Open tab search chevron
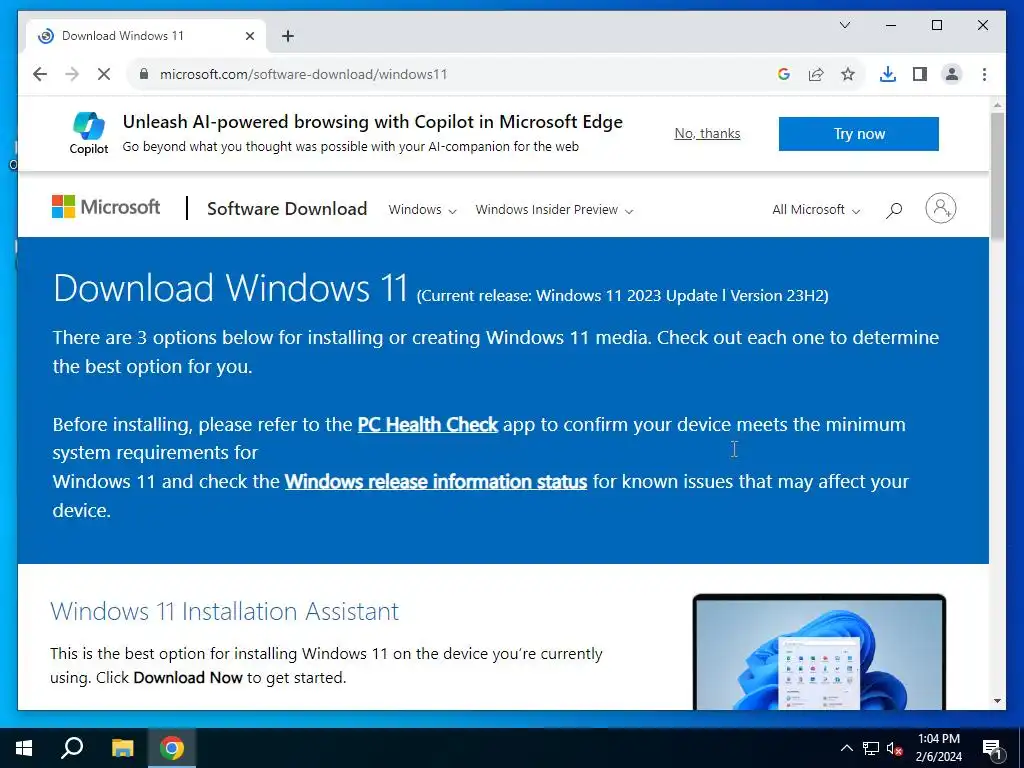Image resolution: width=1024 pixels, height=768 pixels. point(844,25)
